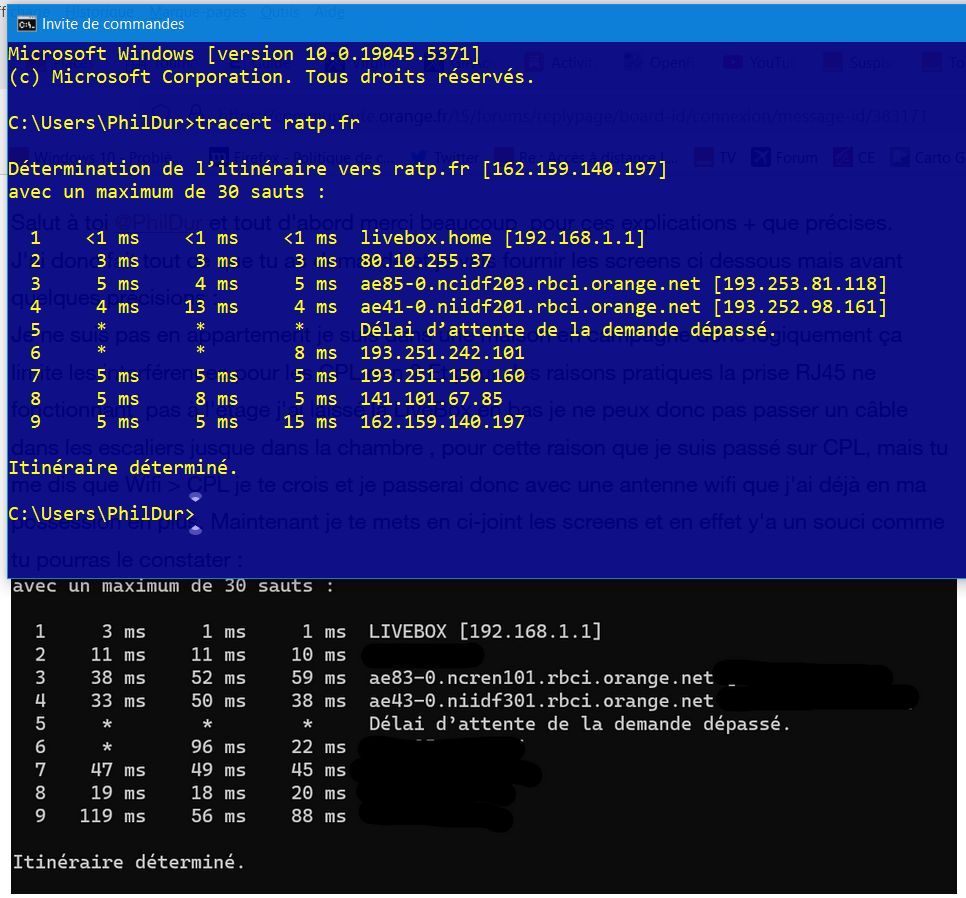Click the '45 ms' value in black hop 7
The width and height of the screenshot is (966, 898).
(x=319, y=770)
